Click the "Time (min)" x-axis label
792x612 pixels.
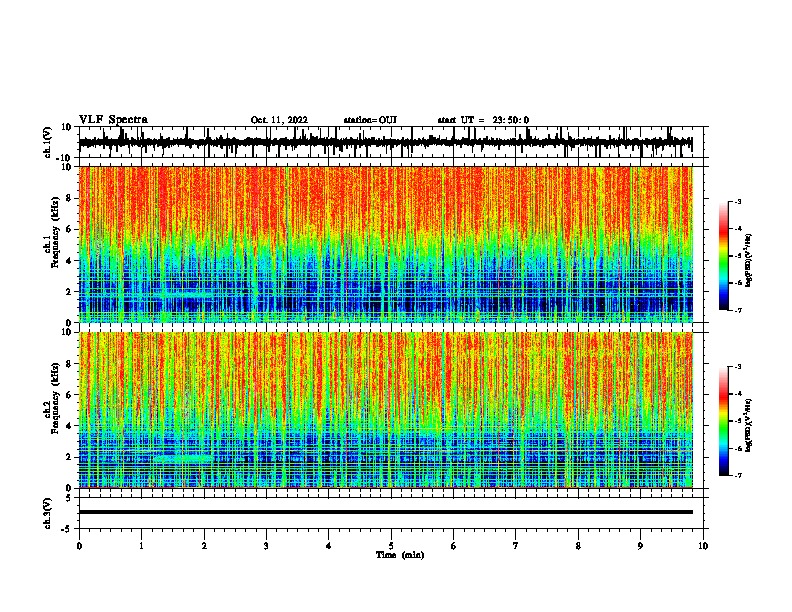pos(400,555)
